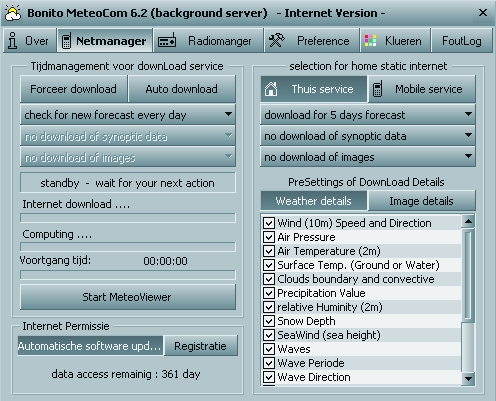Click weather details list scroll down arrow
Screen dimensions: 496x401
(x=468, y=379)
